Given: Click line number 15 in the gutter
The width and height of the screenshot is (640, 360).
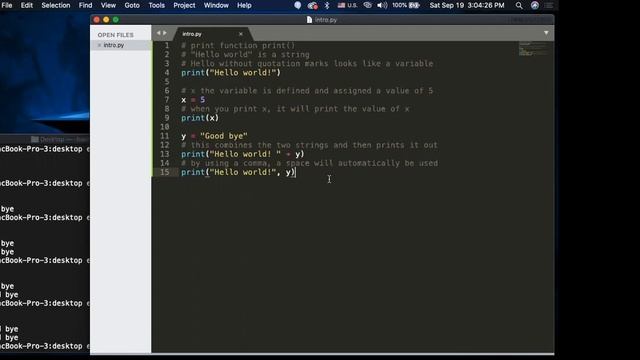Looking at the screenshot, I should [x=164, y=172].
